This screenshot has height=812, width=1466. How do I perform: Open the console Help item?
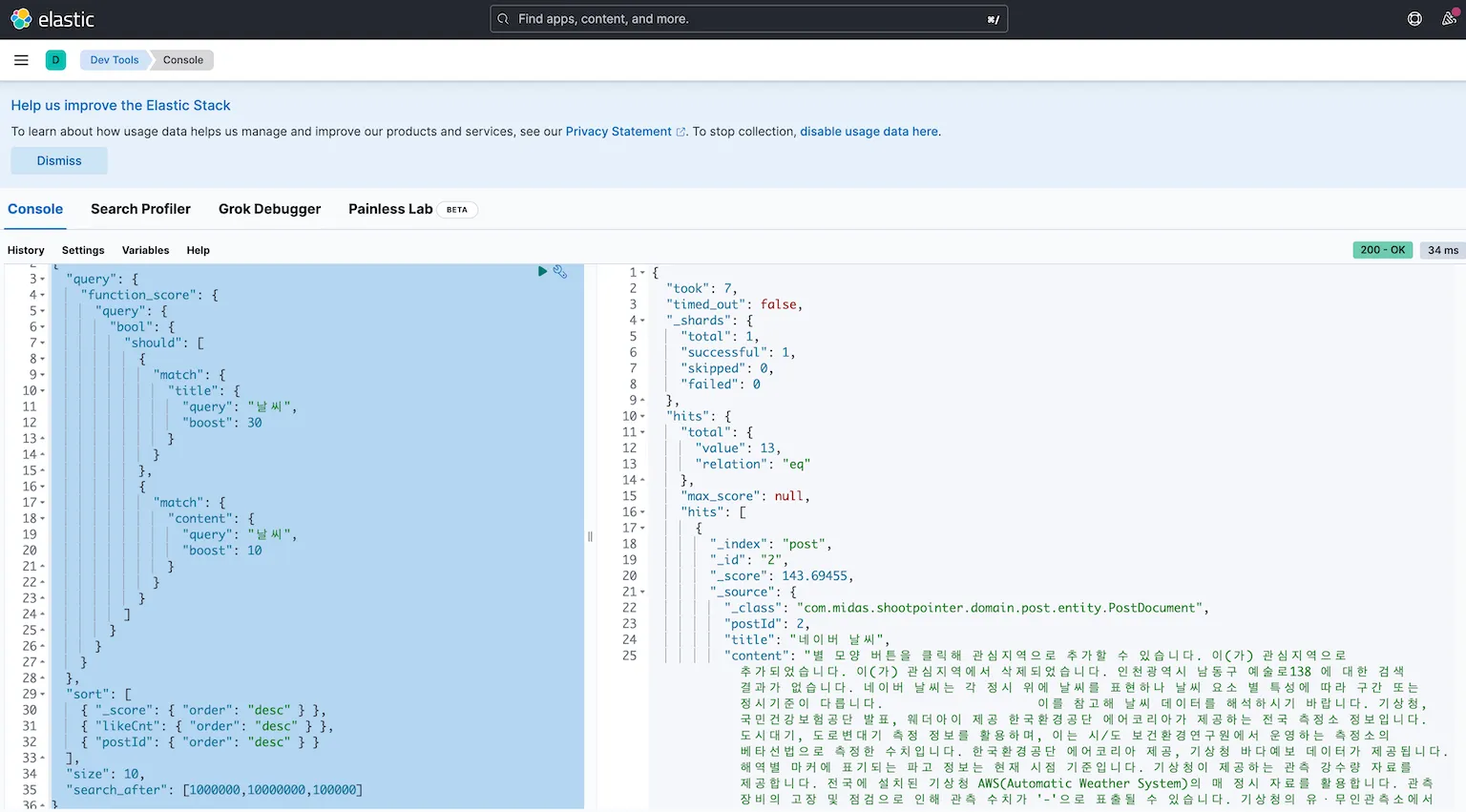(x=198, y=250)
